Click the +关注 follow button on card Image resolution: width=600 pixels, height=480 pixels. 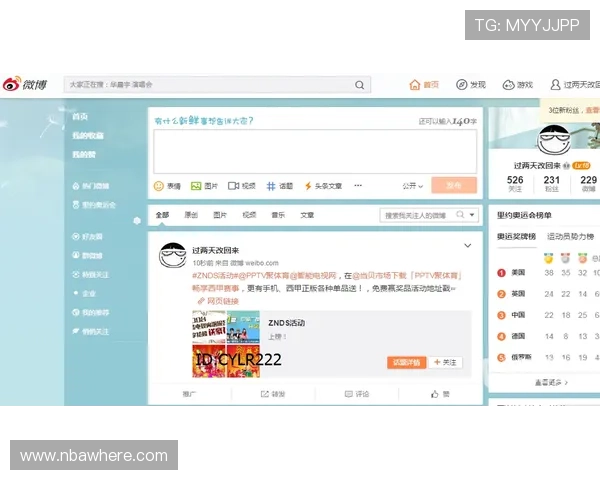pyautogui.click(x=445, y=362)
